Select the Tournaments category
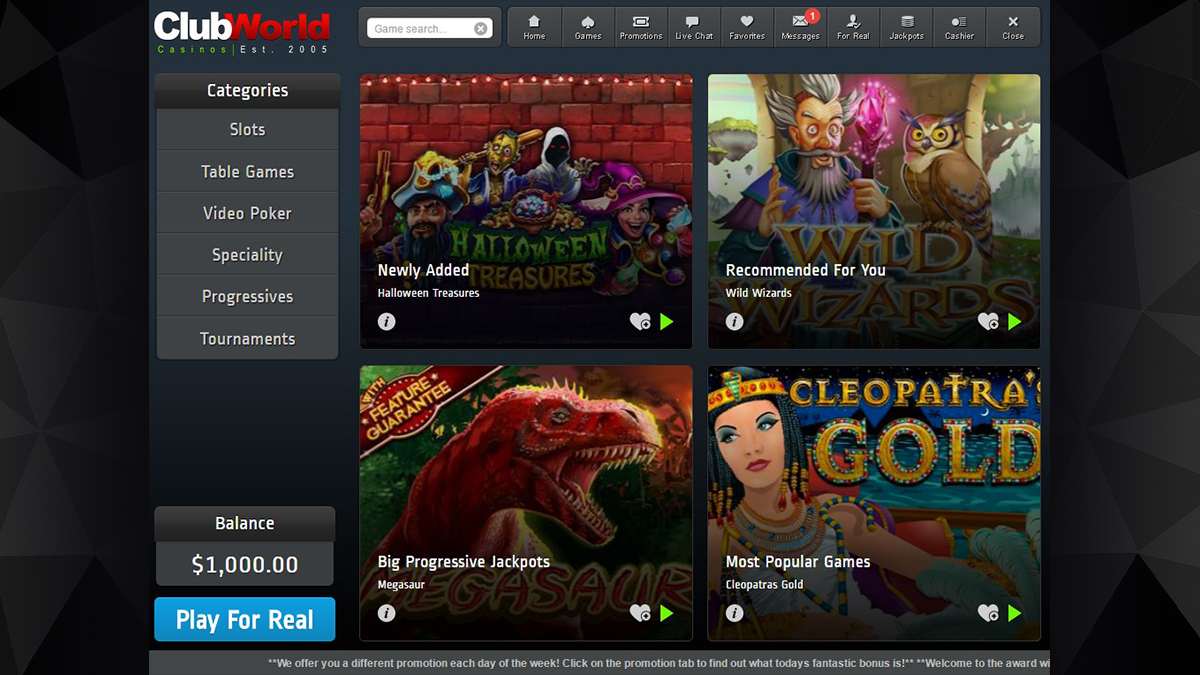The width and height of the screenshot is (1200, 675). pos(247,339)
